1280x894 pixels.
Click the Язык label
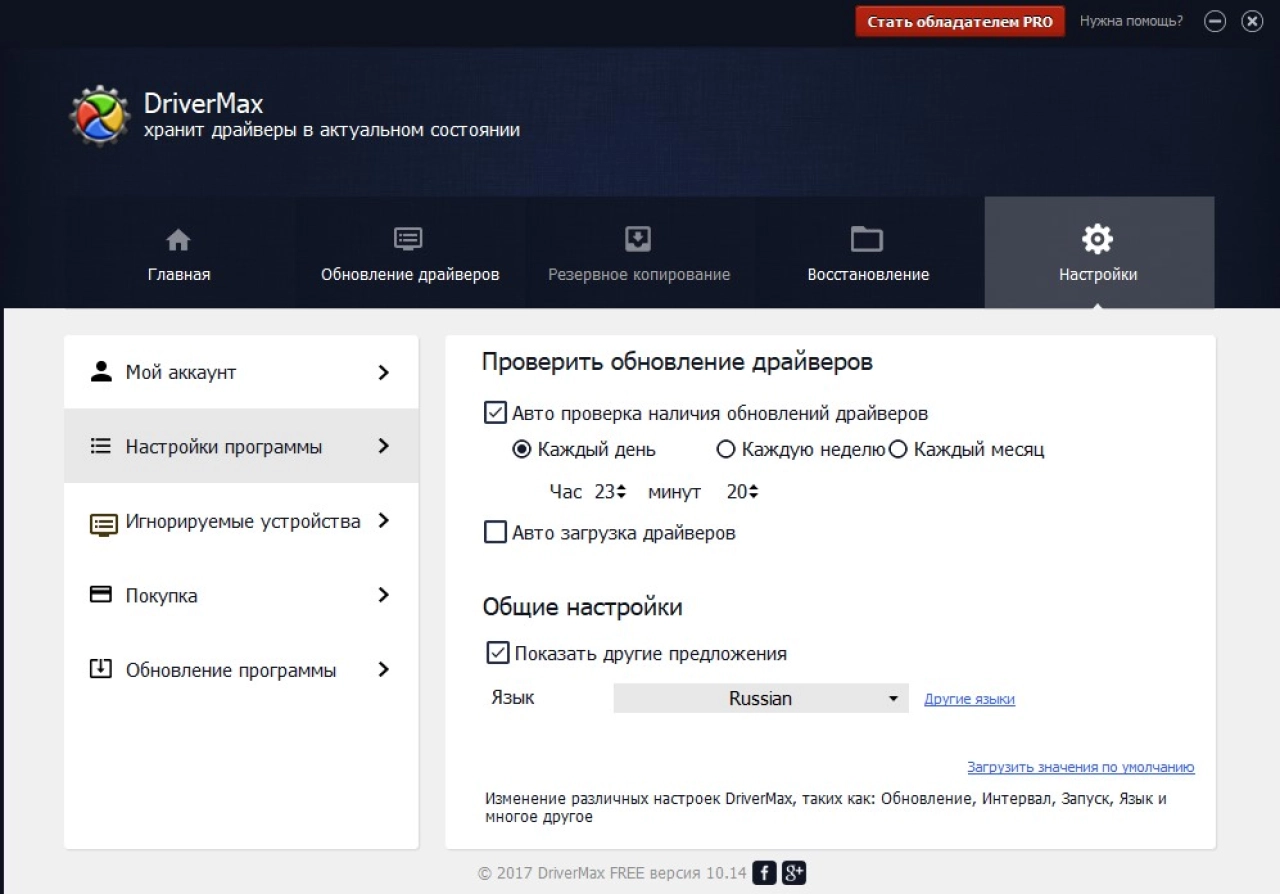(x=513, y=698)
